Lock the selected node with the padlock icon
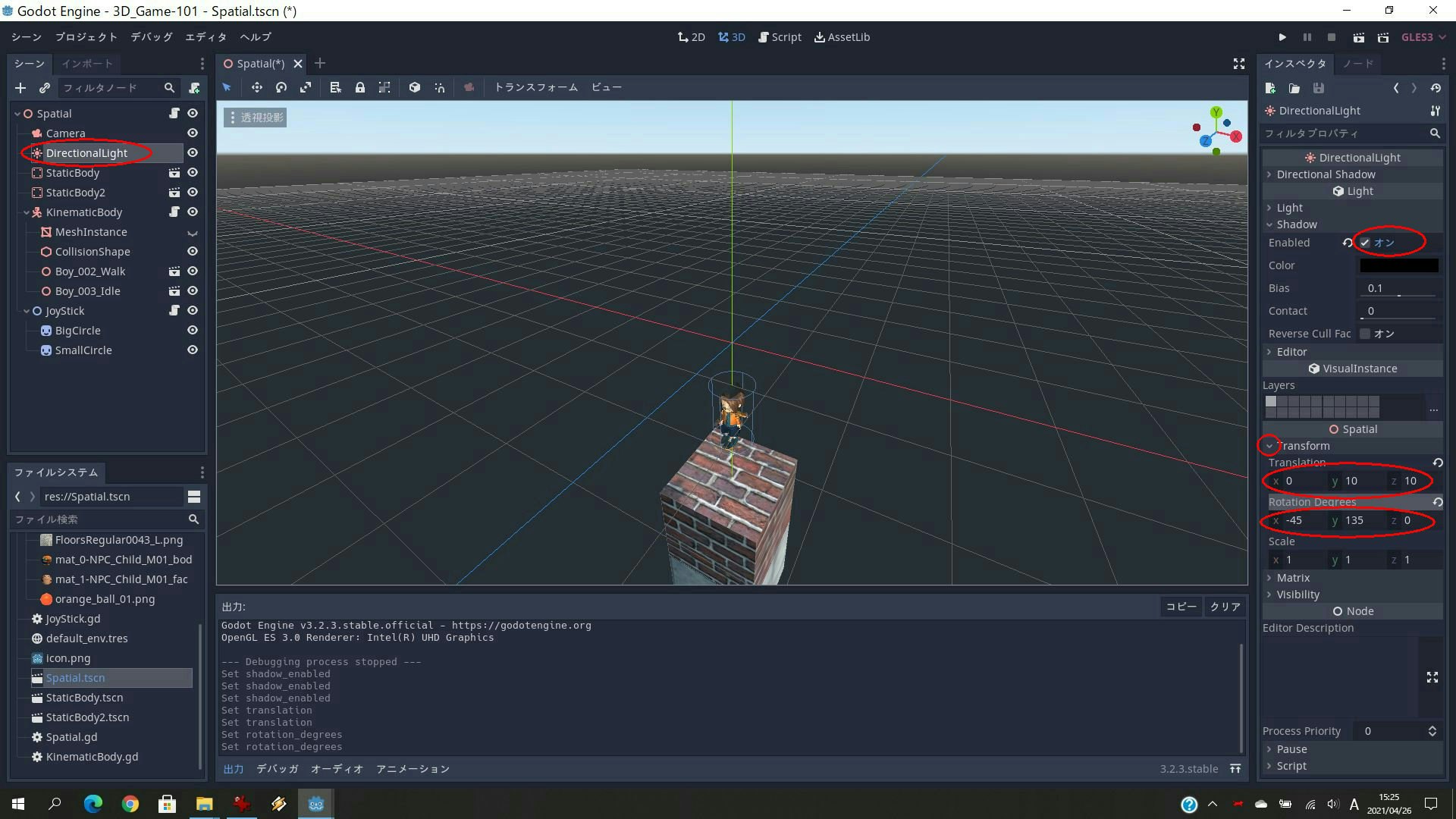Viewport: 1456px width, 819px height. tap(360, 87)
